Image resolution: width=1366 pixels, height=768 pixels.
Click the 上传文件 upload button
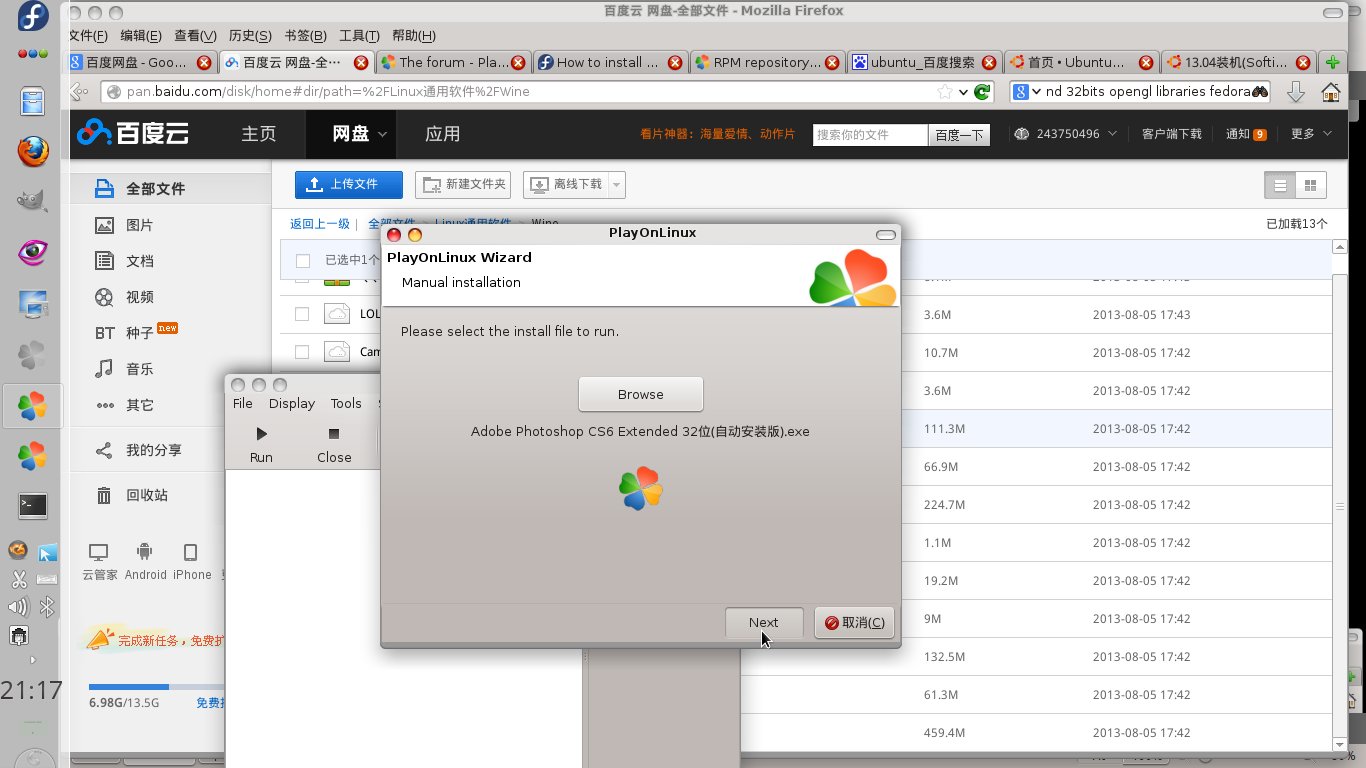pos(349,184)
